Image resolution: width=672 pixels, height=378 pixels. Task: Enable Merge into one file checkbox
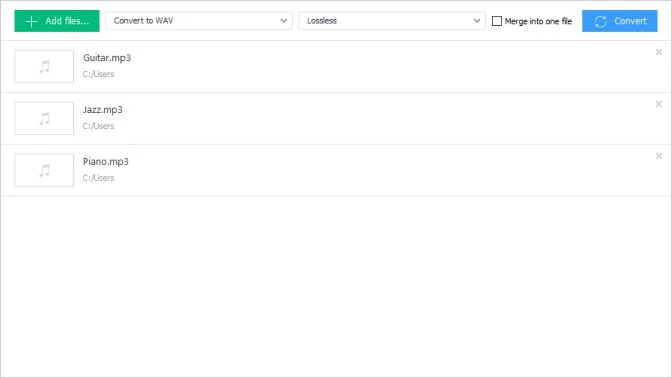[x=497, y=21]
